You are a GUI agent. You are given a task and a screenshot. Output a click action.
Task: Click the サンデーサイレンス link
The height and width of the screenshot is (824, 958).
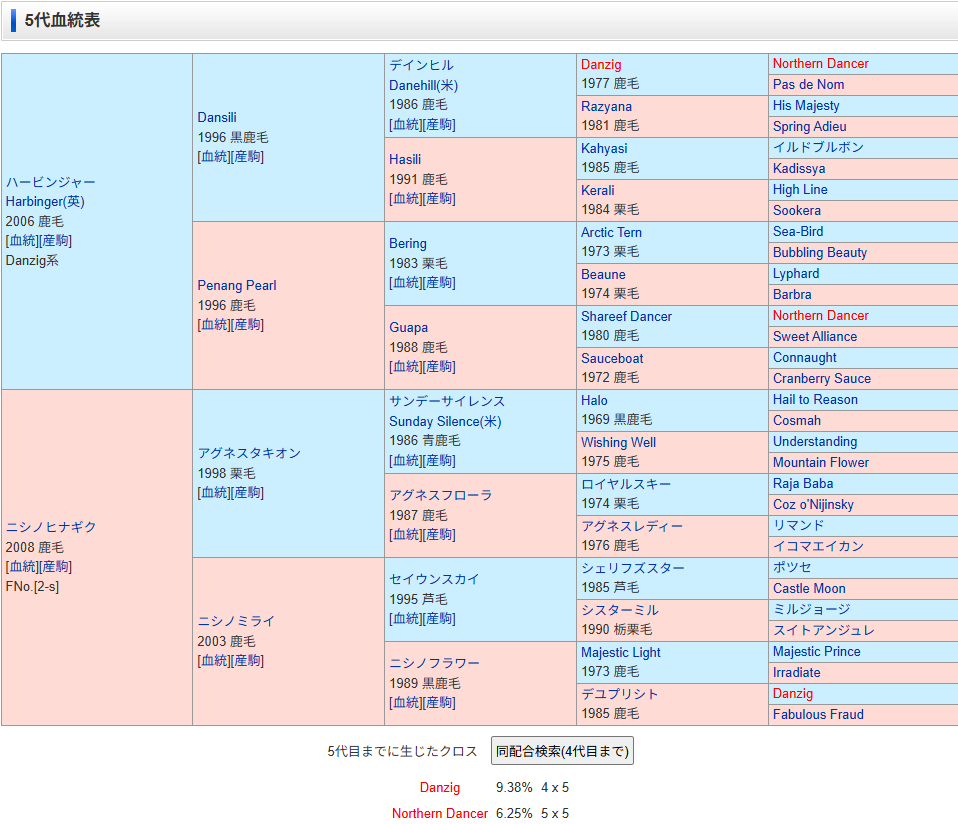[x=447, y=401]
